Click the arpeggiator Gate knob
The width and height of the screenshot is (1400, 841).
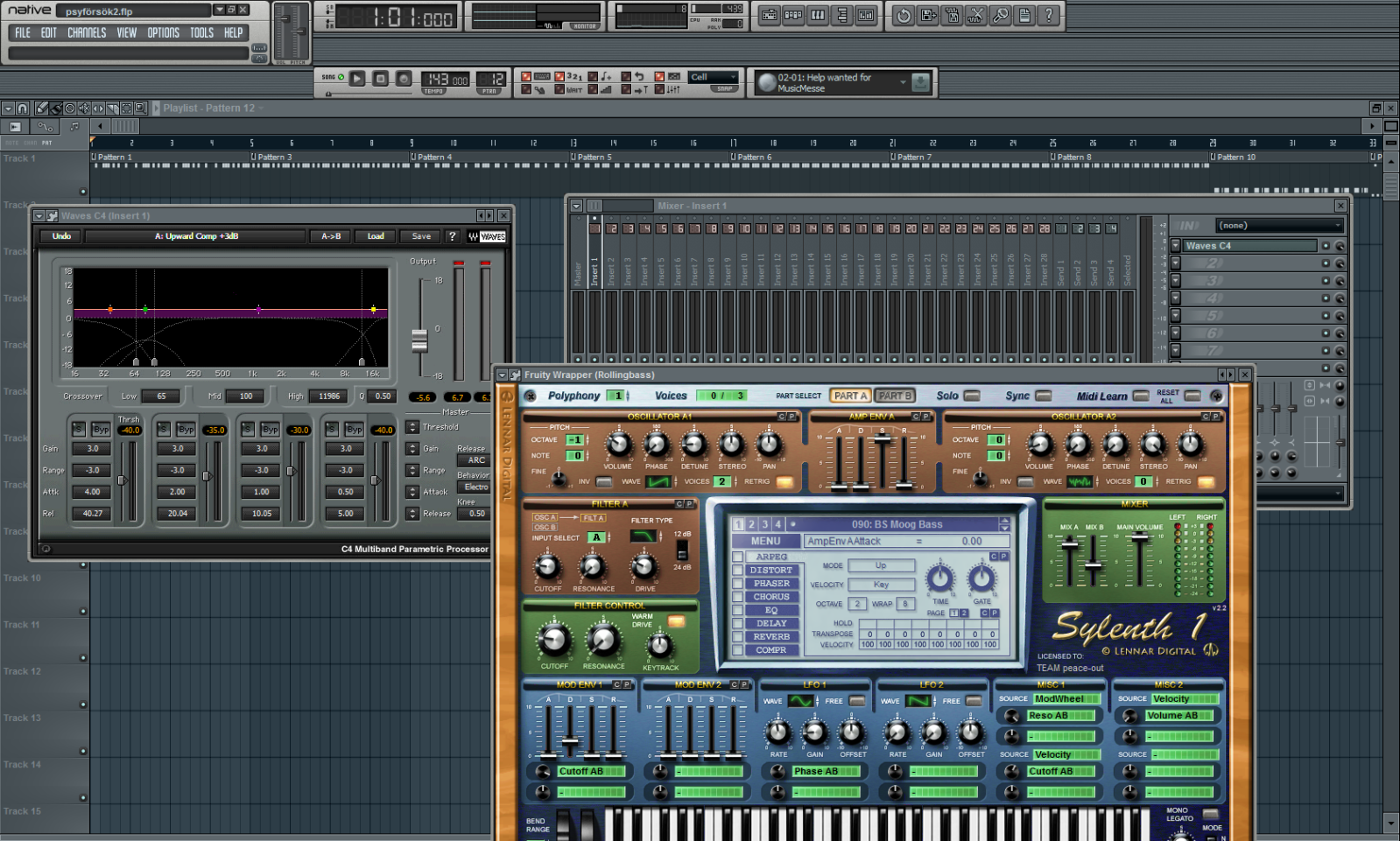click(x=982, y=578)
